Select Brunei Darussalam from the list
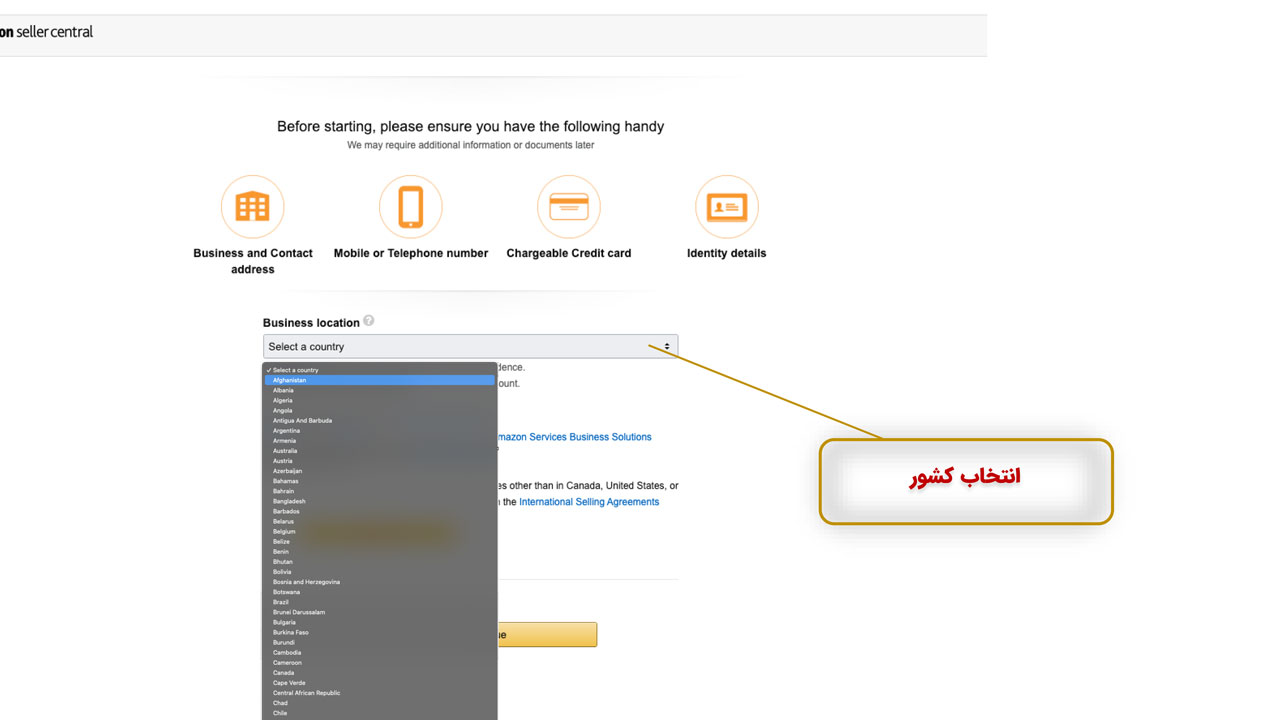 380,612
